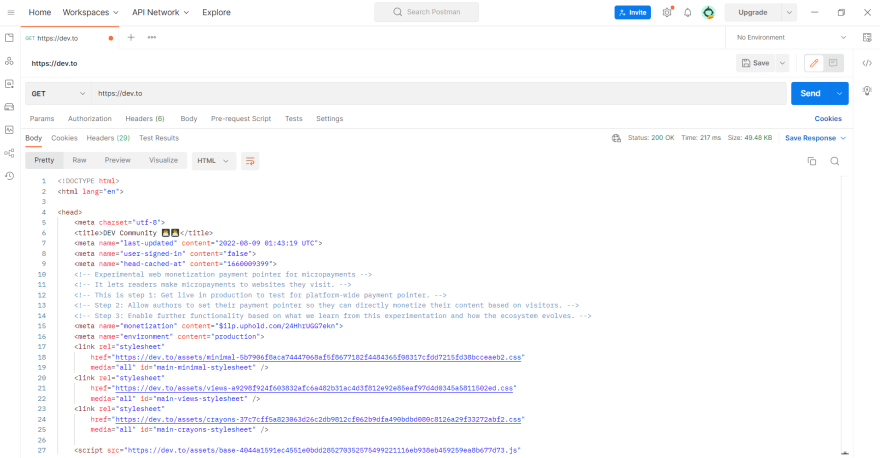The height and width of the screenshot is (458, 880).
Task: Open the Save Response dropdown
Action: [x=815, y=138]
